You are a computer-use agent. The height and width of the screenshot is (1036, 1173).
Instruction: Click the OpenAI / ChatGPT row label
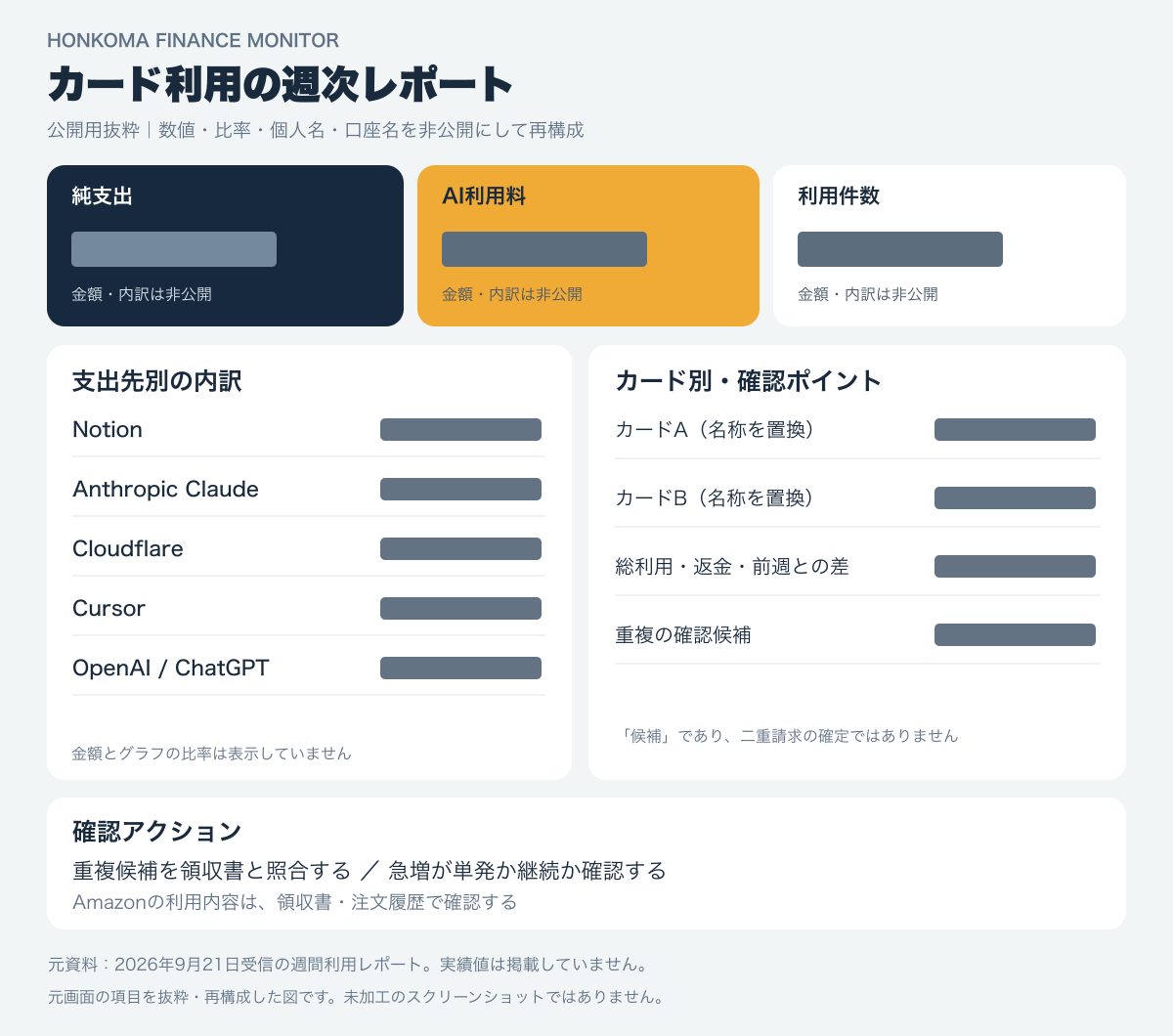point(171,669)
